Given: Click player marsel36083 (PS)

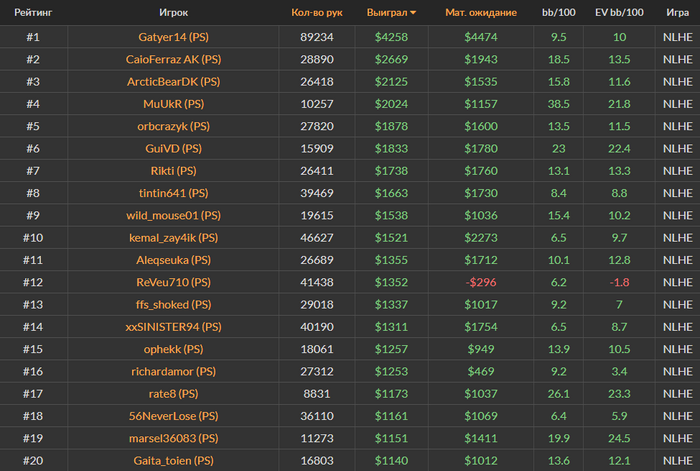Looking at the screenshot, I should coord(174,437).
